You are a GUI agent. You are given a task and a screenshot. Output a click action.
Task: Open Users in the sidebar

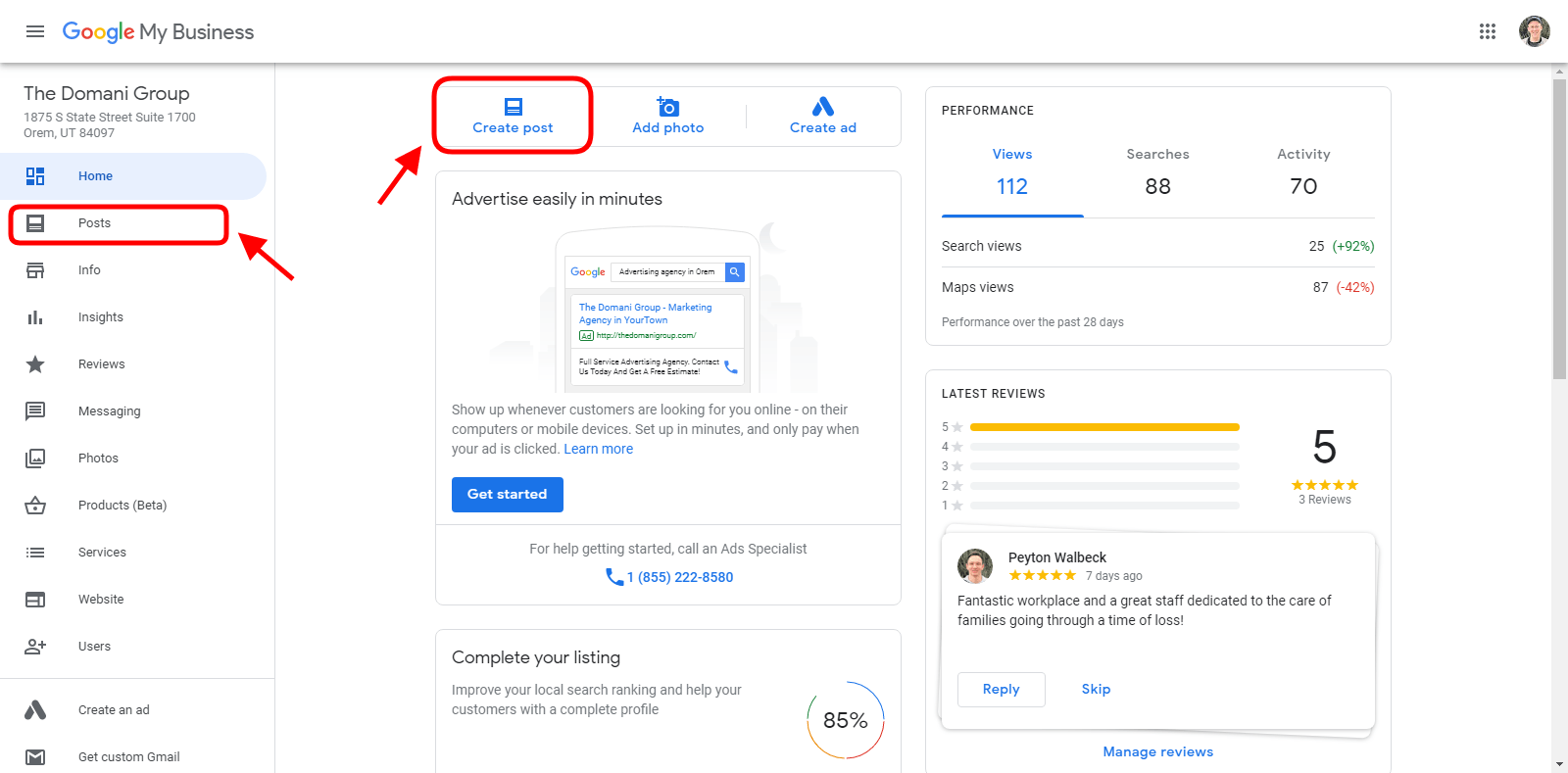[x=133, y=647]
